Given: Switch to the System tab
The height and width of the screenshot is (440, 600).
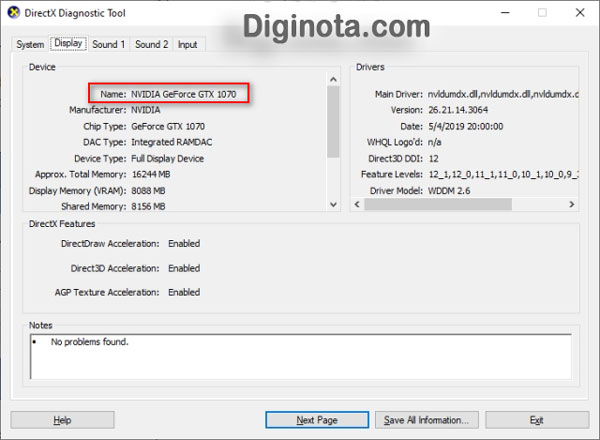Looking at the screenshot, I should tap(30, 44).
